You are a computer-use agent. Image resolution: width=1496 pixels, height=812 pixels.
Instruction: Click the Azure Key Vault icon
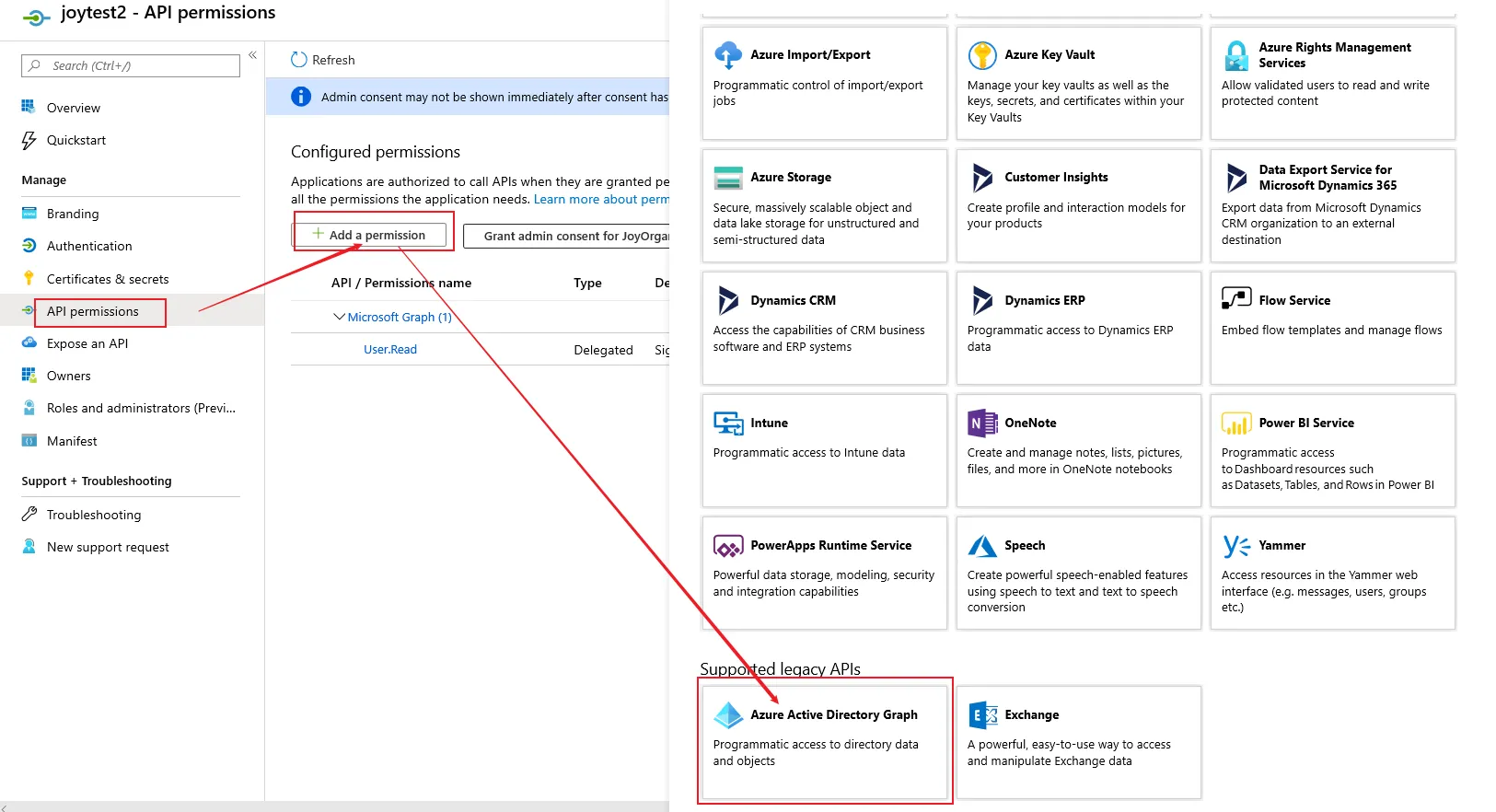coord(982,55)
